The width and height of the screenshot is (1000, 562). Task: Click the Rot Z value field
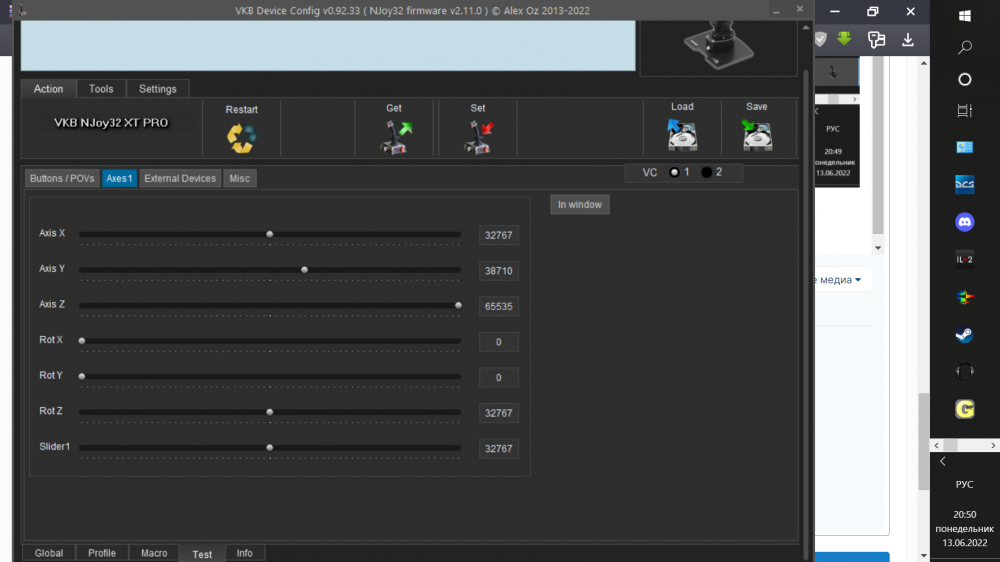[x=499, y=413]
